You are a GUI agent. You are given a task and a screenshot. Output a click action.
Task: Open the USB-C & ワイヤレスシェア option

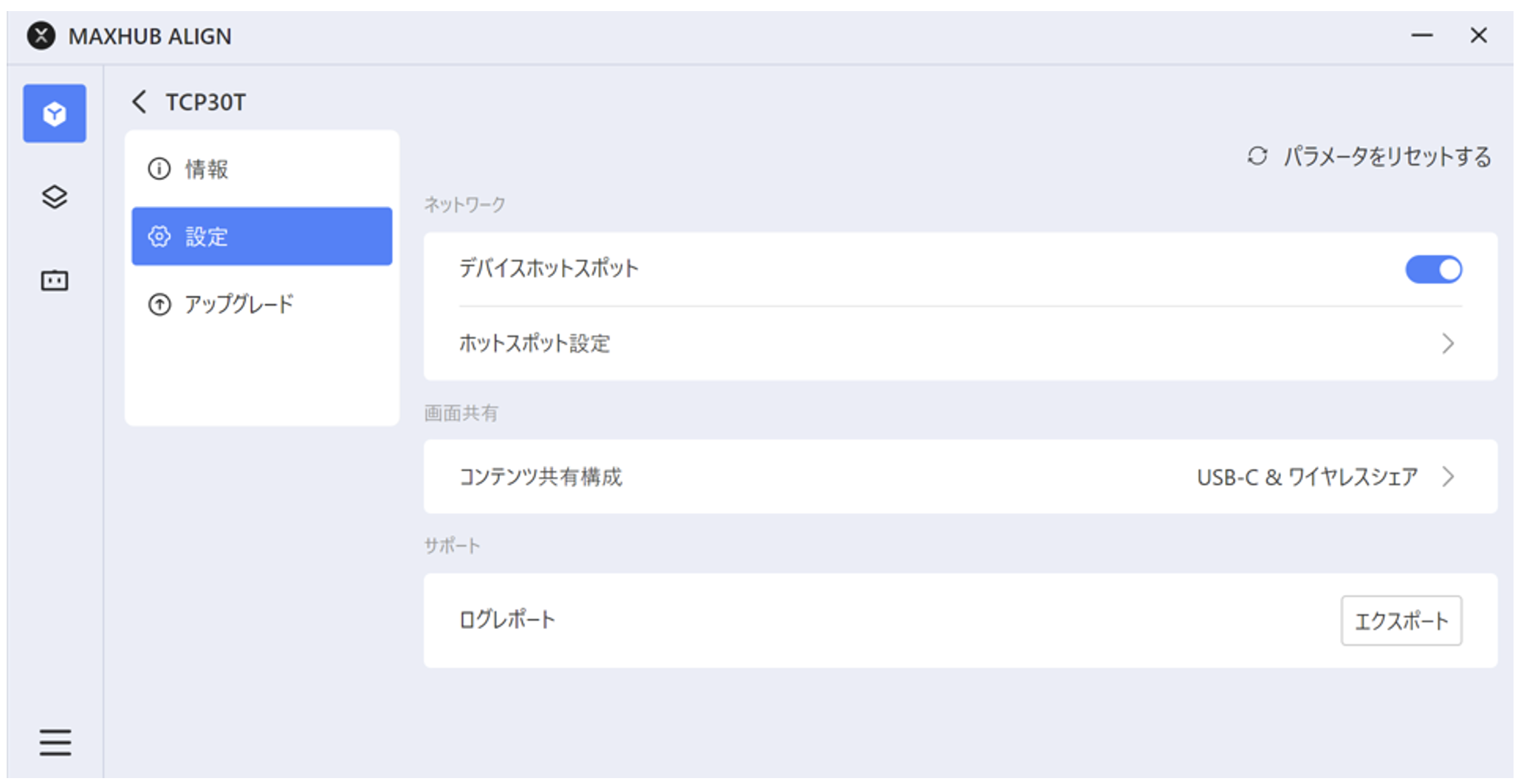pyautogui.click(x=1307, y=478)
